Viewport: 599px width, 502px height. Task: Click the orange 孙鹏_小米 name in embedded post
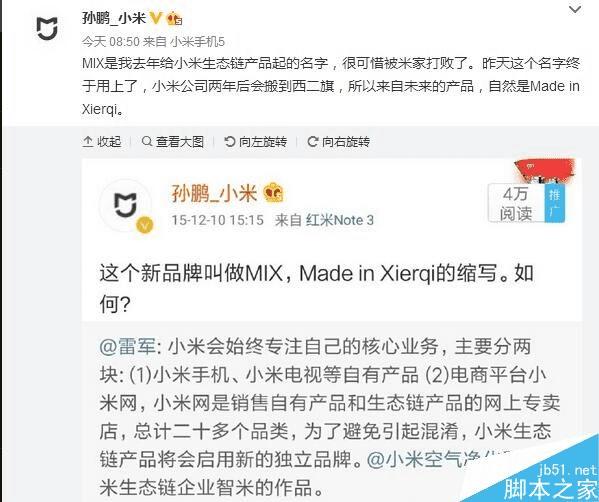tap(214, 193)
